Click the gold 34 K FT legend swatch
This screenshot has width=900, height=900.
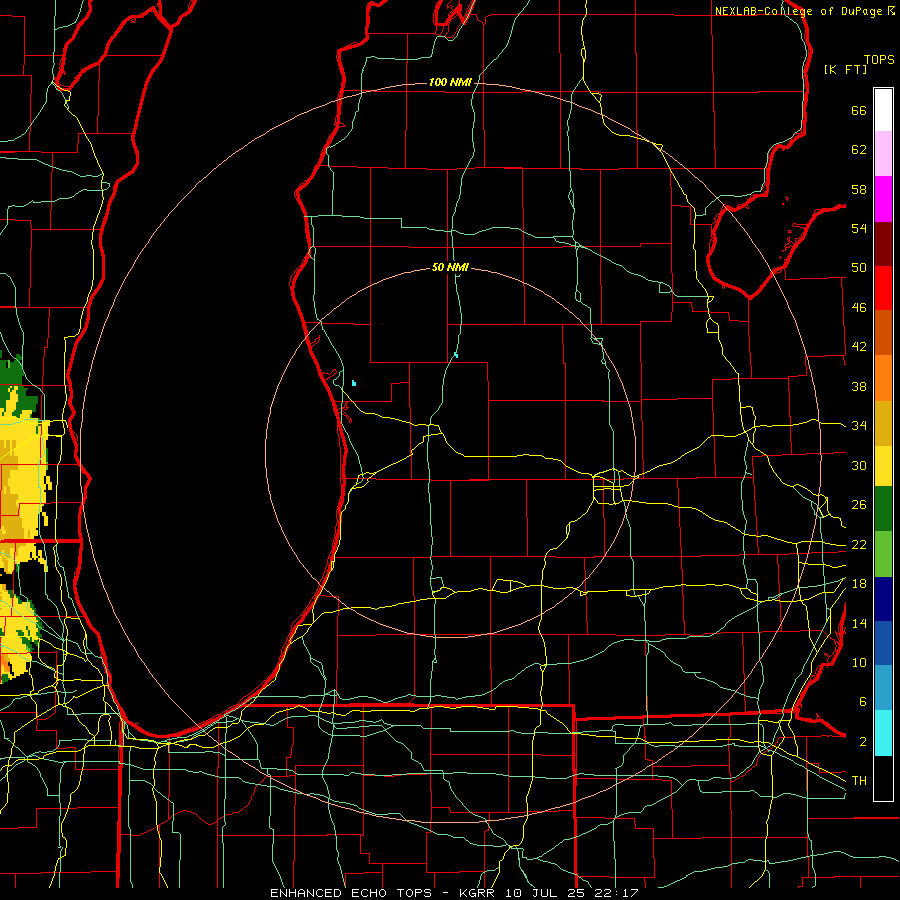883,423
